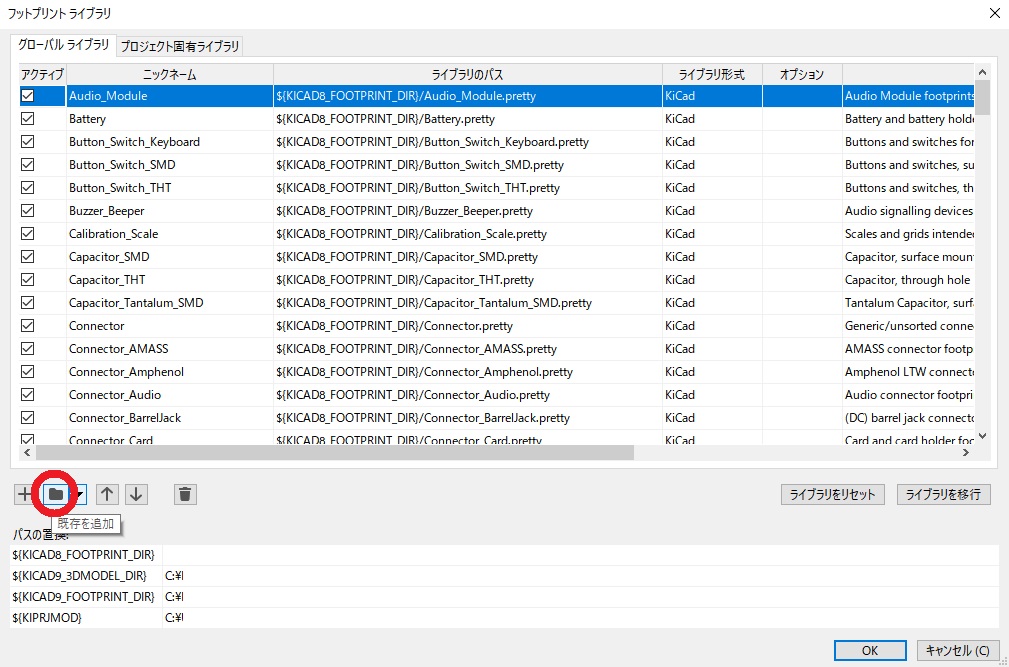The image size is (1009, 667).
Task: Switch to プロジェクト固有ライブラリ tab
Action: 180,46
